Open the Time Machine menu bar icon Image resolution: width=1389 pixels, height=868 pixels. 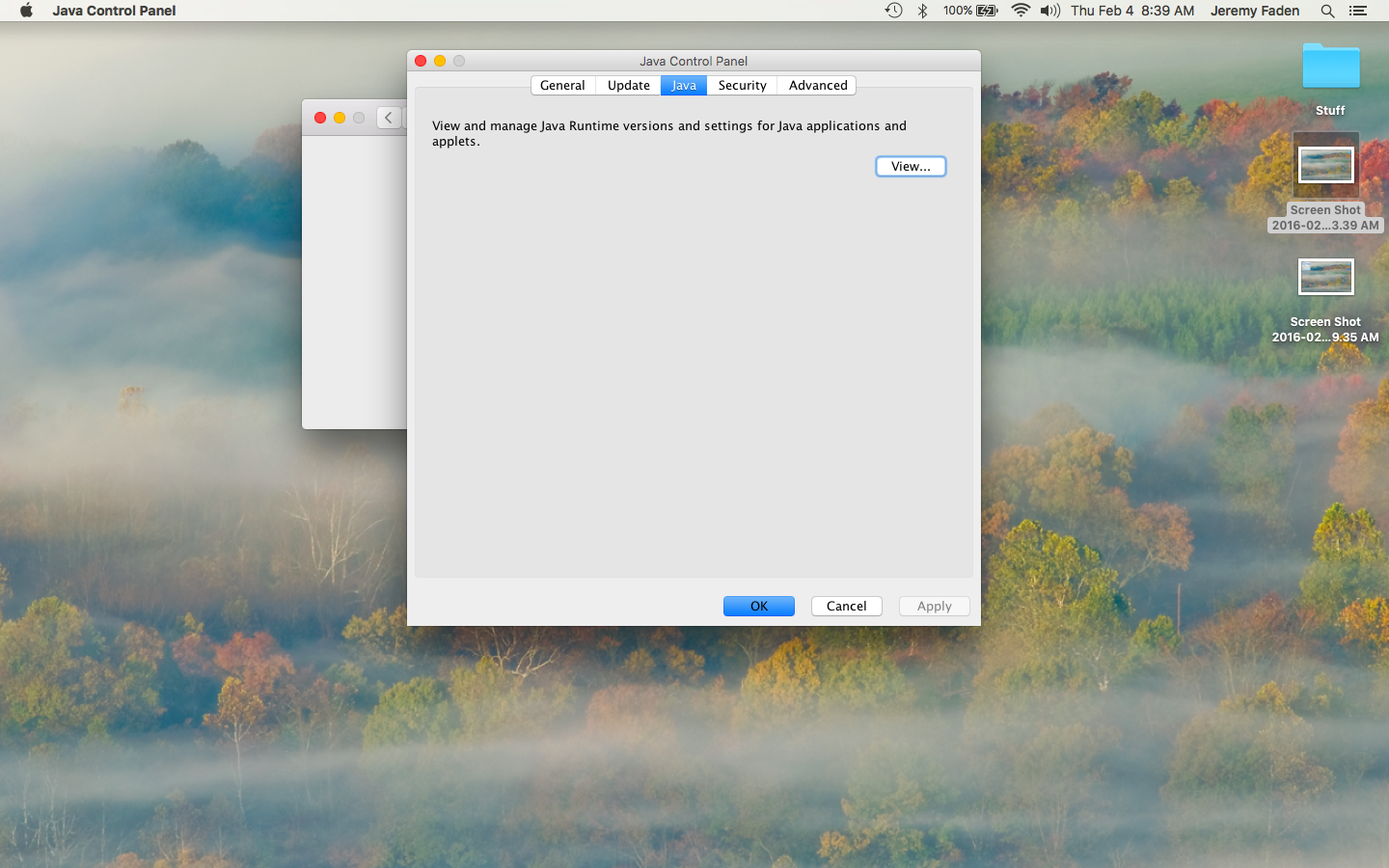pos(894,11)
